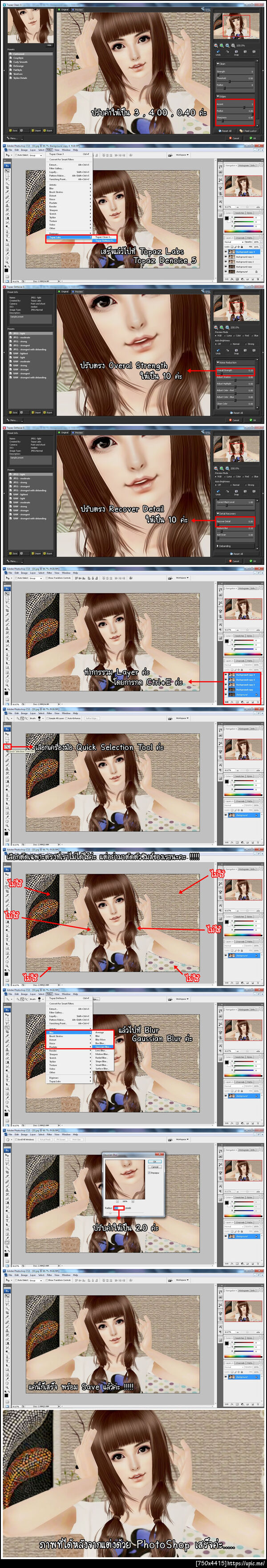
Task: Switch to Original tab in Topaz Clean
Action: 63,10
